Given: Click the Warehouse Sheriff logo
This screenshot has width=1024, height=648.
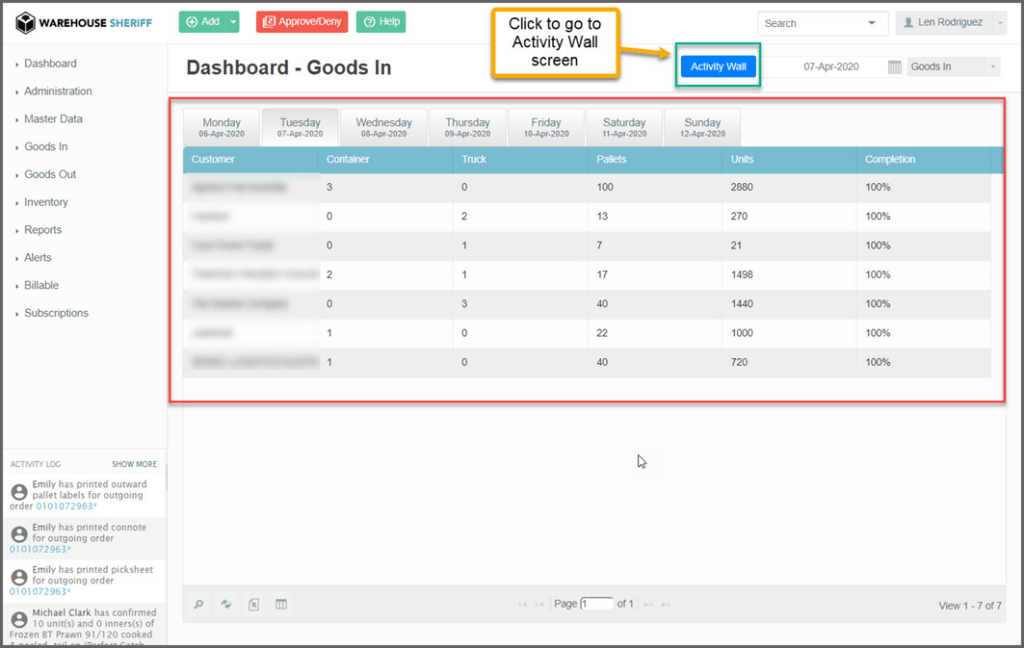Looking at the screenshot, I should 84,22.
